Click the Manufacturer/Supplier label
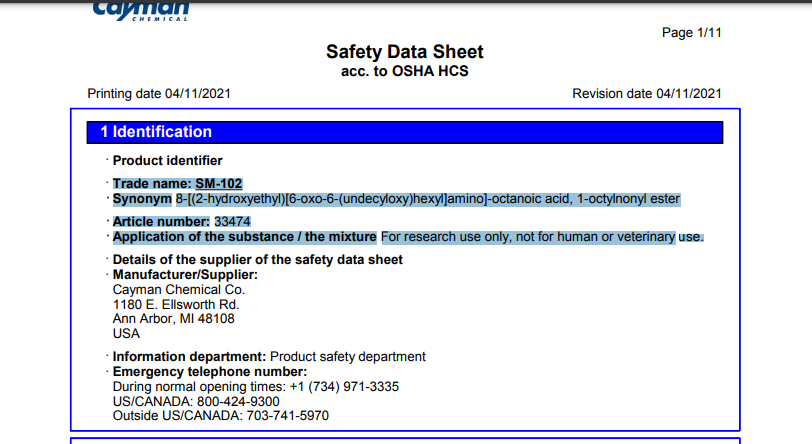 185,275
